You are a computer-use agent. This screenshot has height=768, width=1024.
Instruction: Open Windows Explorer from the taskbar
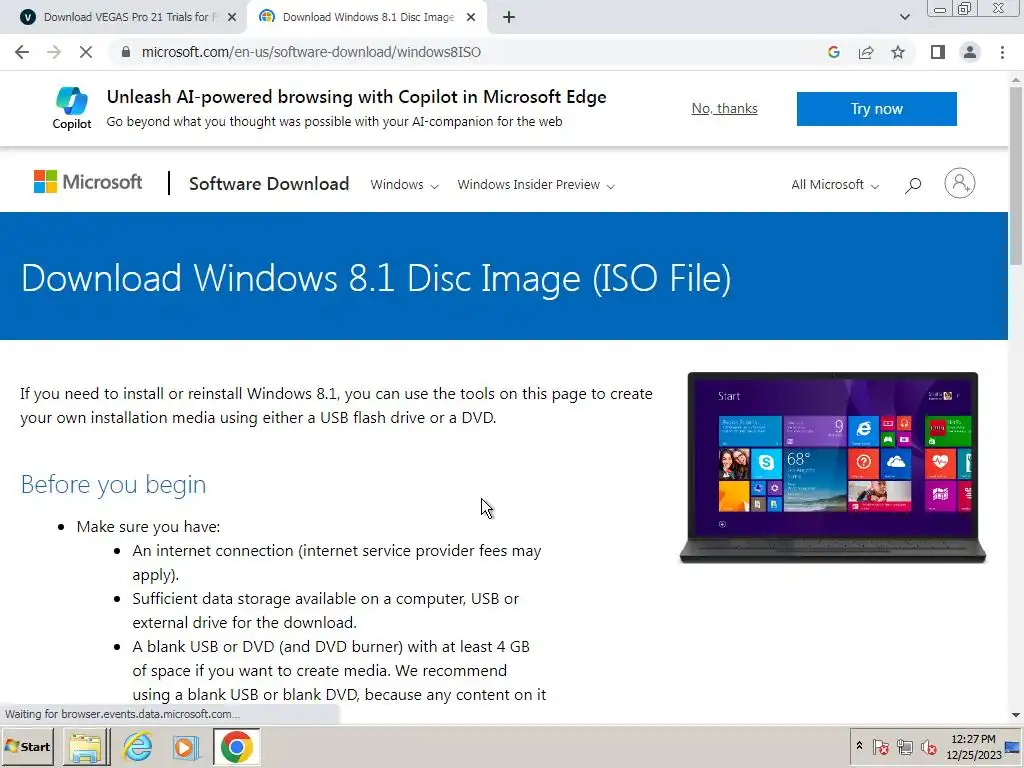[x=86, y=746]
